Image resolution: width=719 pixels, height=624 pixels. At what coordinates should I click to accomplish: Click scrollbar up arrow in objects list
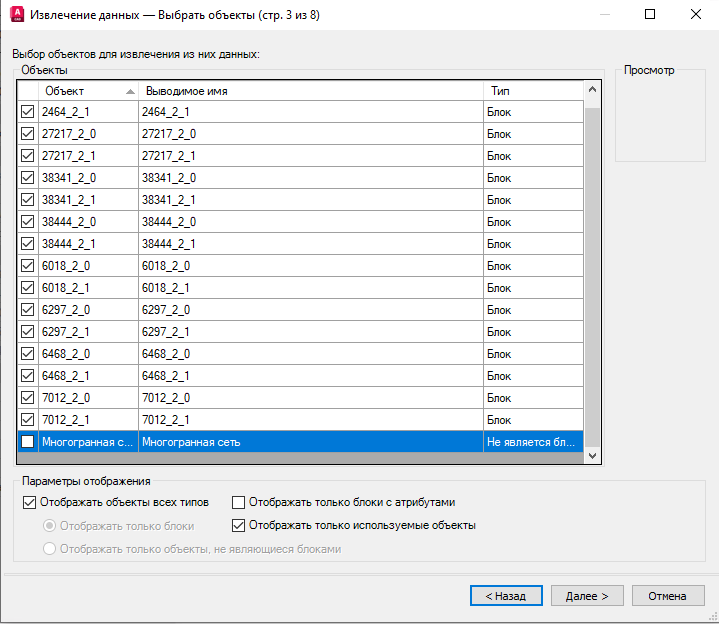pos(592,89)
